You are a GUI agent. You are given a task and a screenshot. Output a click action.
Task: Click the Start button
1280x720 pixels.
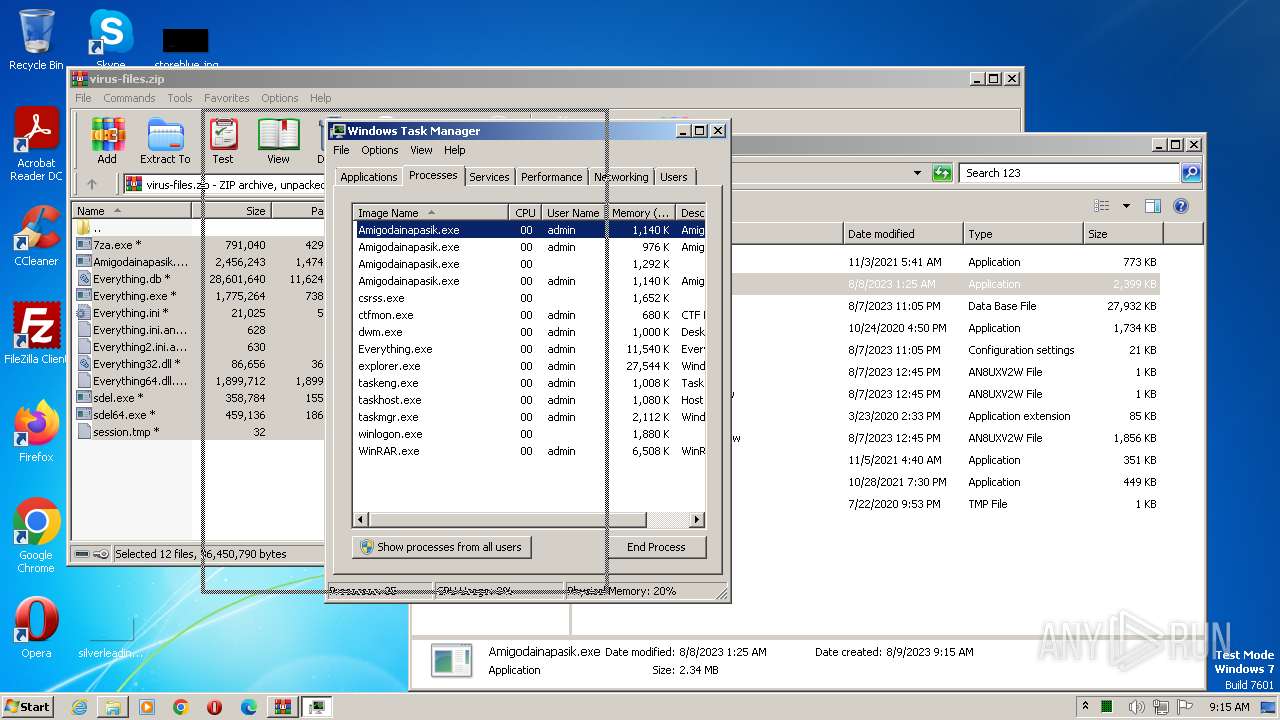tap(27, 706)
